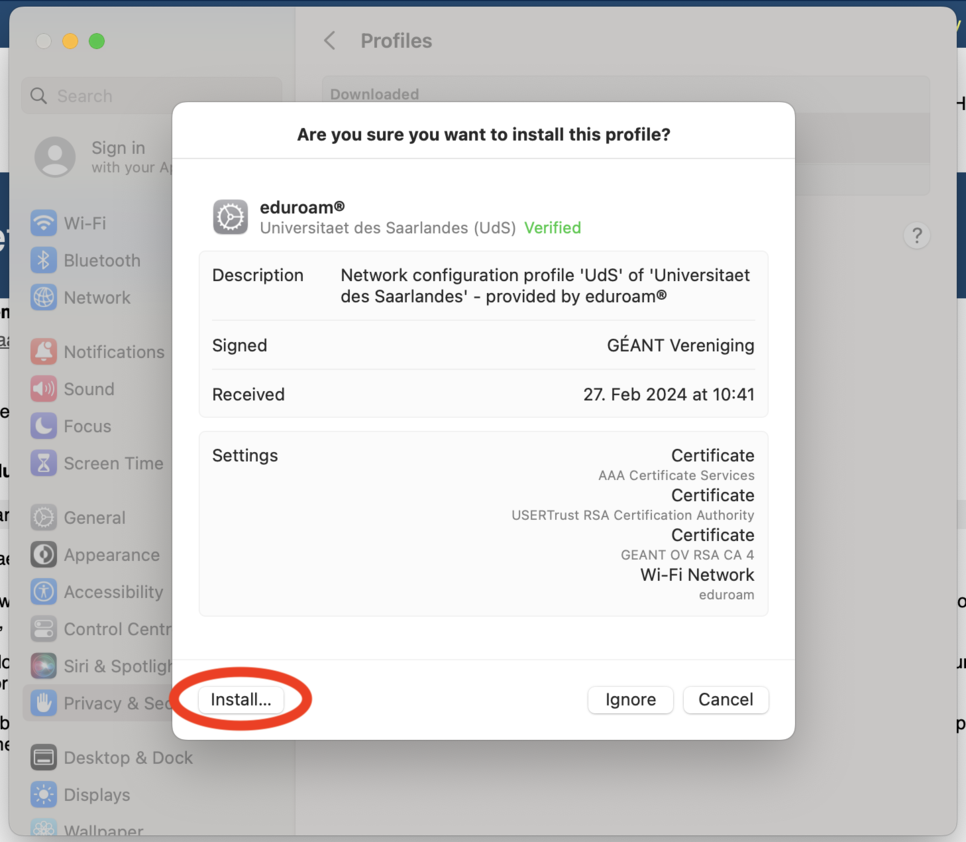Open the Network globe icon
This screenshot has width=966, height=842.
(x=44, y=298)
